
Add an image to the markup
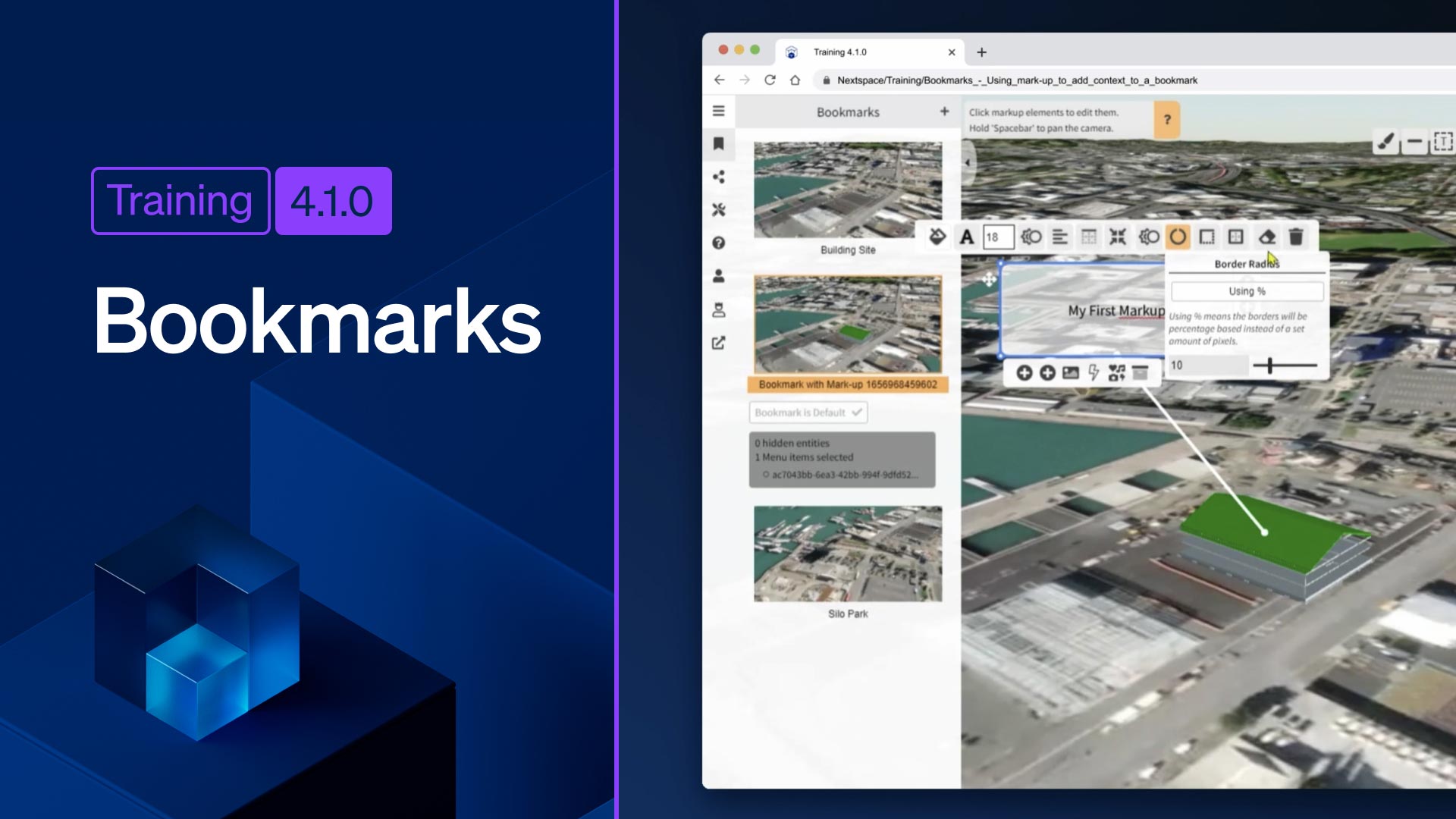coord(1071,373)
